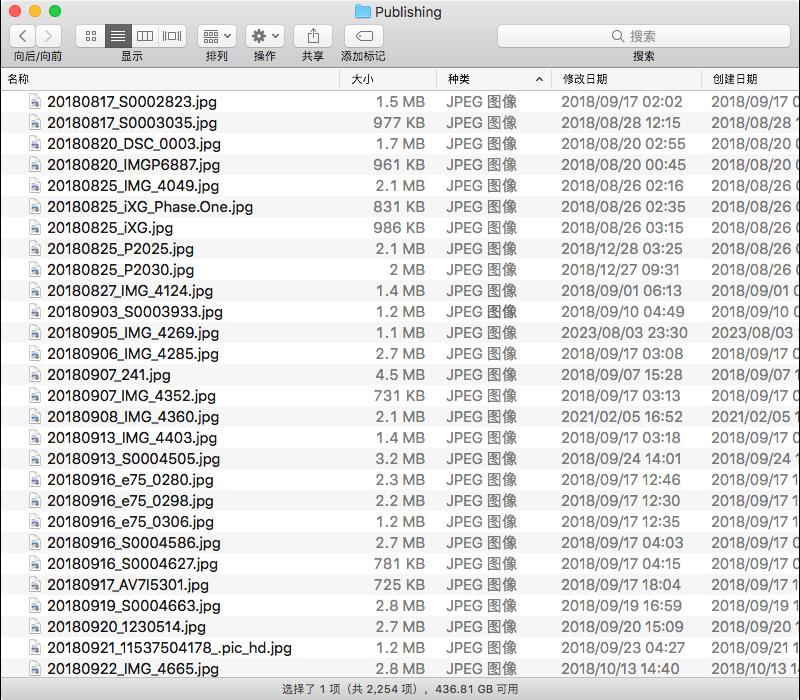Switch to list view mode
This screenshot has width=800, height=700.
[x=118, y=36]
